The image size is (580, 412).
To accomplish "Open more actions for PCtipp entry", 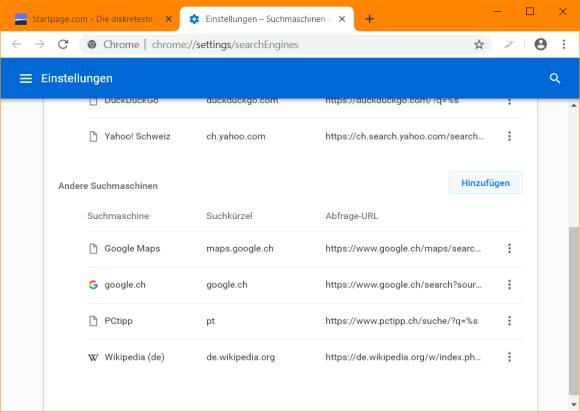I will (x=509, y=321).
